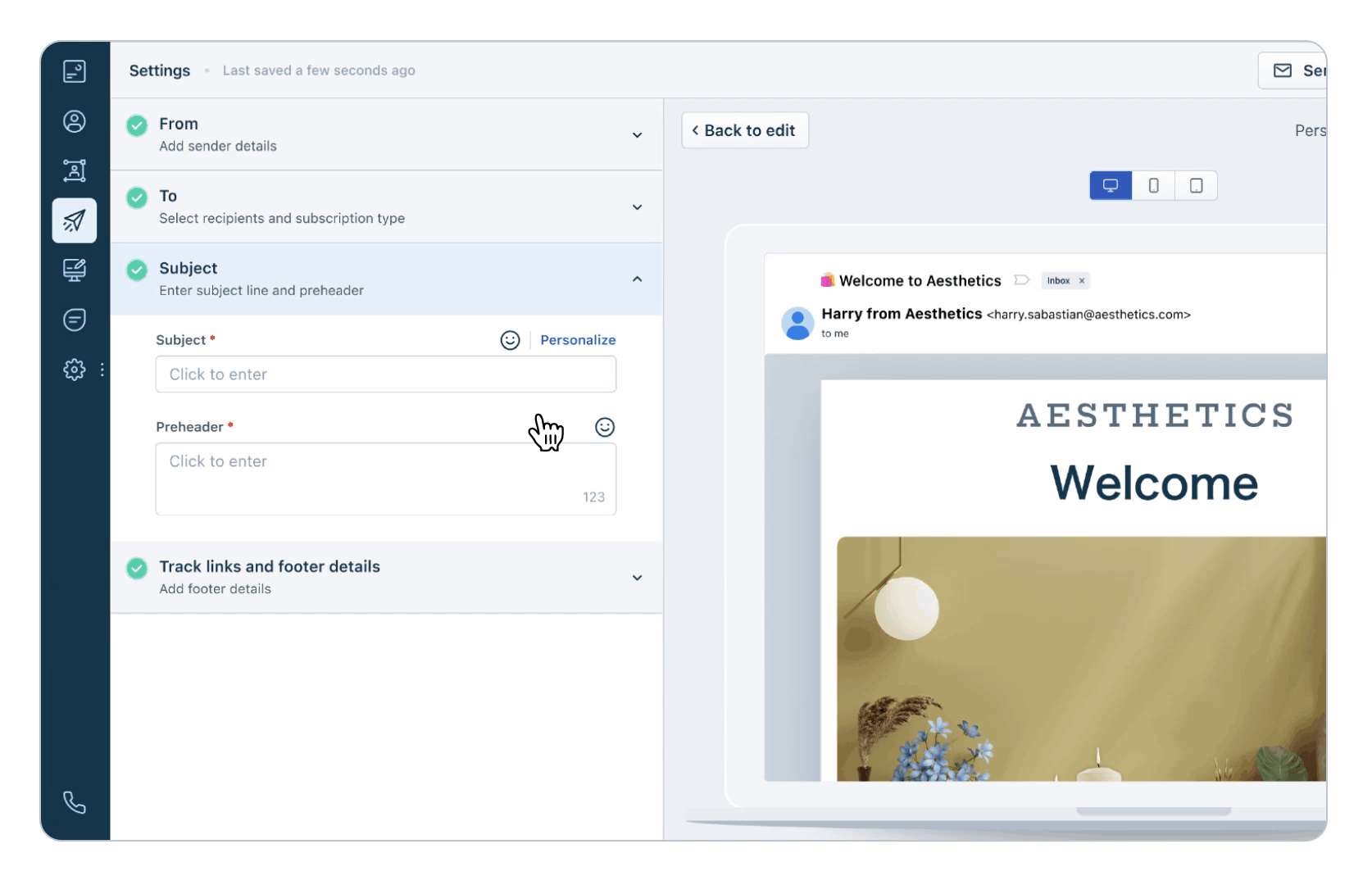Open the chat bubble sidebar icon

pyautogui.click(x=74, y=320)
